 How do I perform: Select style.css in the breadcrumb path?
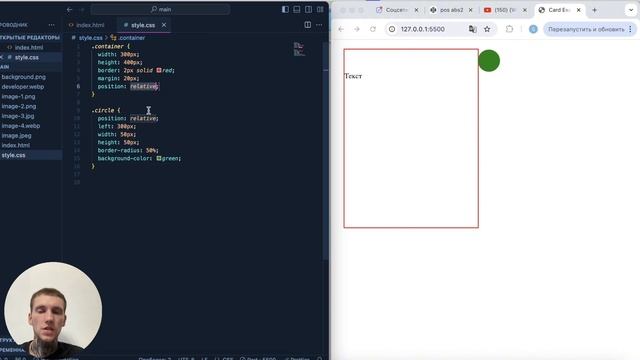coord(91,38)
